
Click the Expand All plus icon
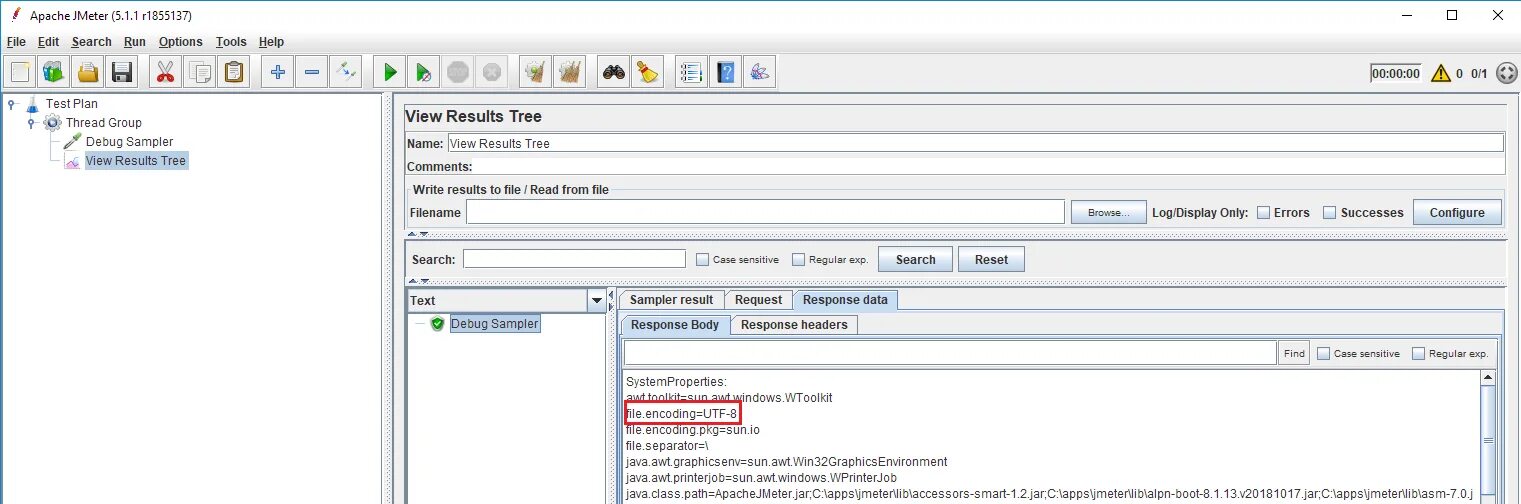click(278, 72)
